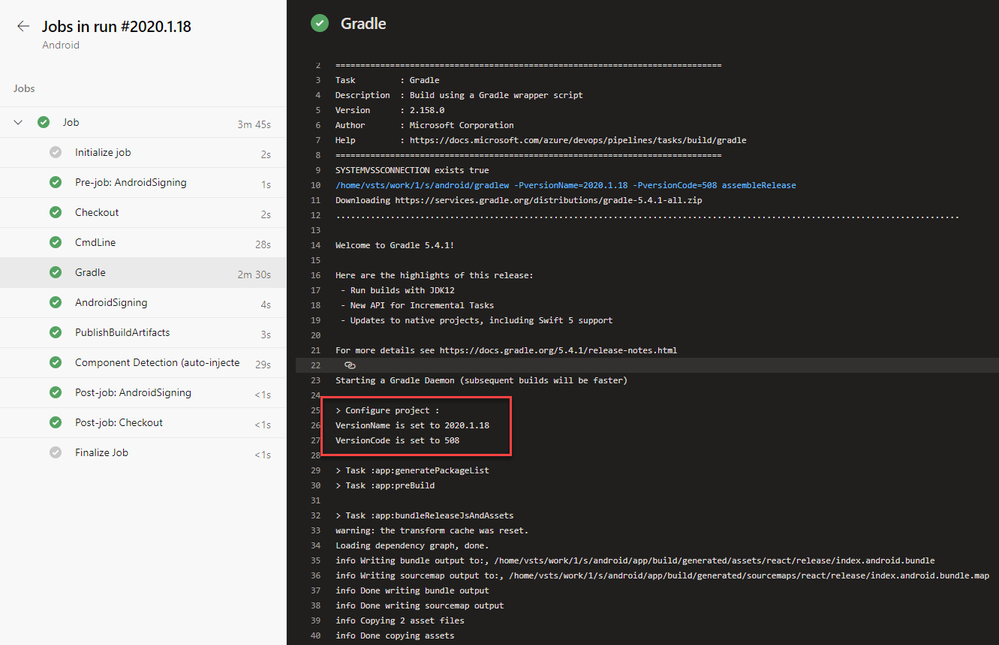This screenshot has width=999, height=645.
Task: Select the Gradle step in job list
Action: pos(143,272)
